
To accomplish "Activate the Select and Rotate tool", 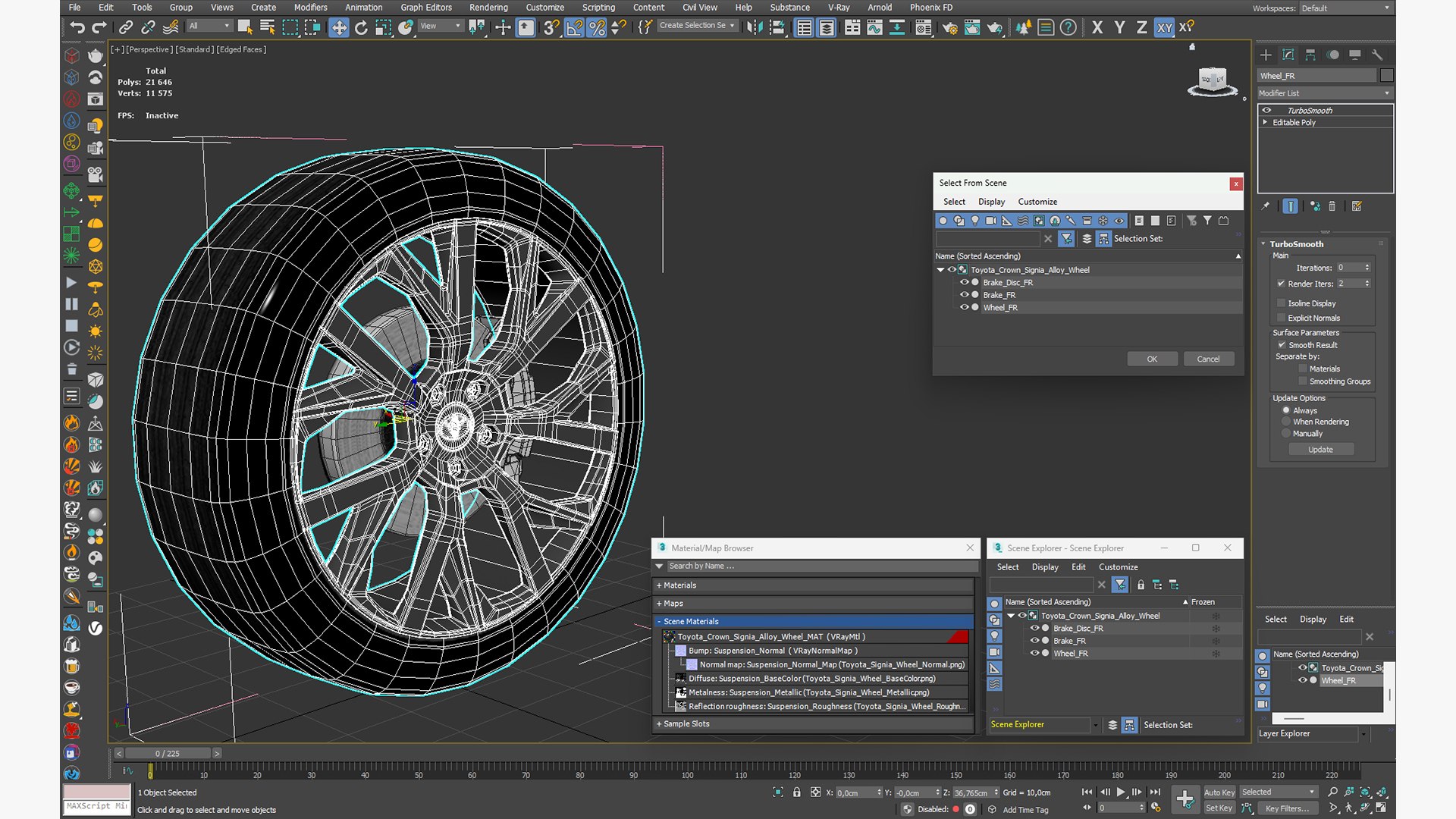I will [x=361, y=28].
